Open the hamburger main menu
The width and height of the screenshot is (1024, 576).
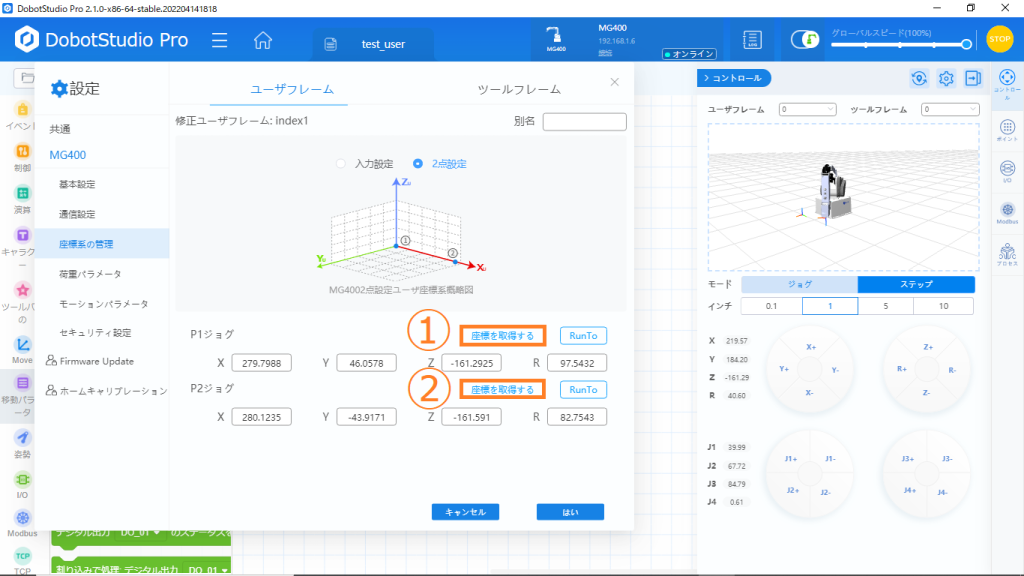[x=219, y=40]
